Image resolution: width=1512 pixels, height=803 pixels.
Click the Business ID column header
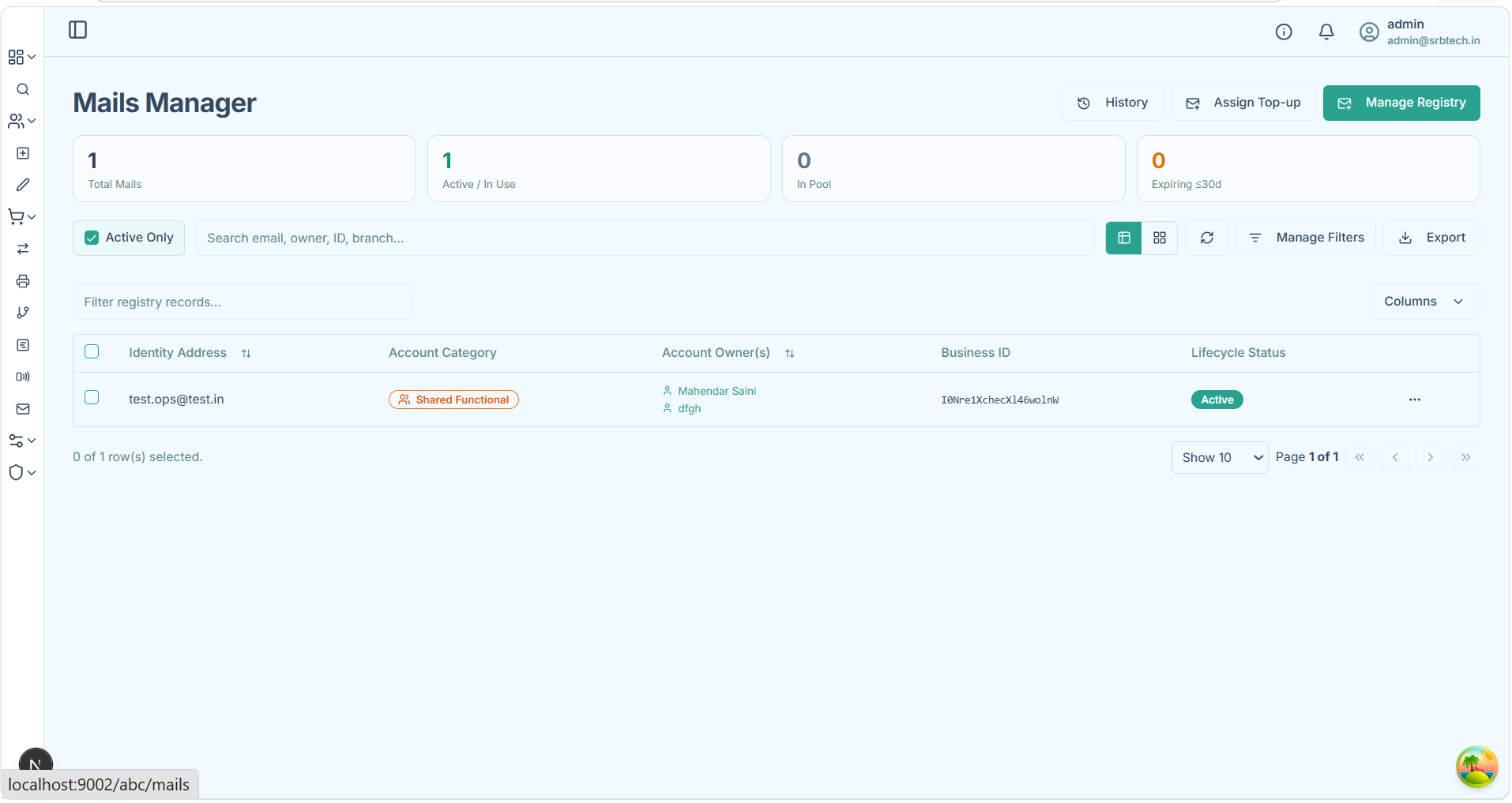pyautogui.click(x=976, y=353)
